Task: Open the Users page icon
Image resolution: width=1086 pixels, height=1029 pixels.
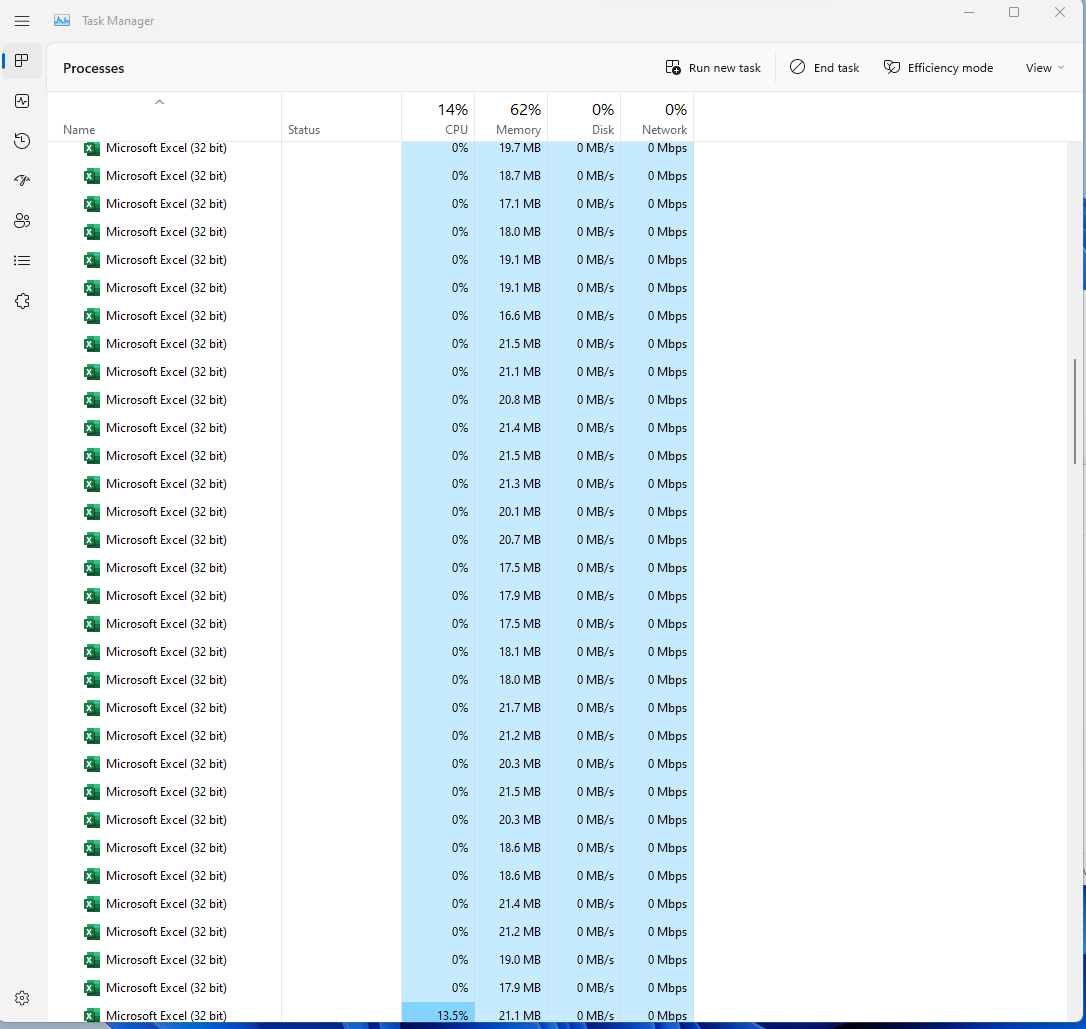Action: 22,221
